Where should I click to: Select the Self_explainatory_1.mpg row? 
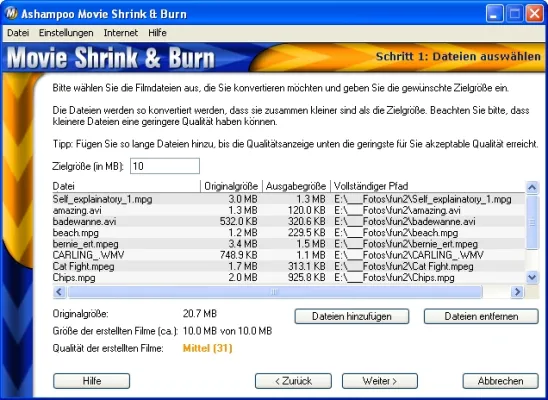(289, 199)
